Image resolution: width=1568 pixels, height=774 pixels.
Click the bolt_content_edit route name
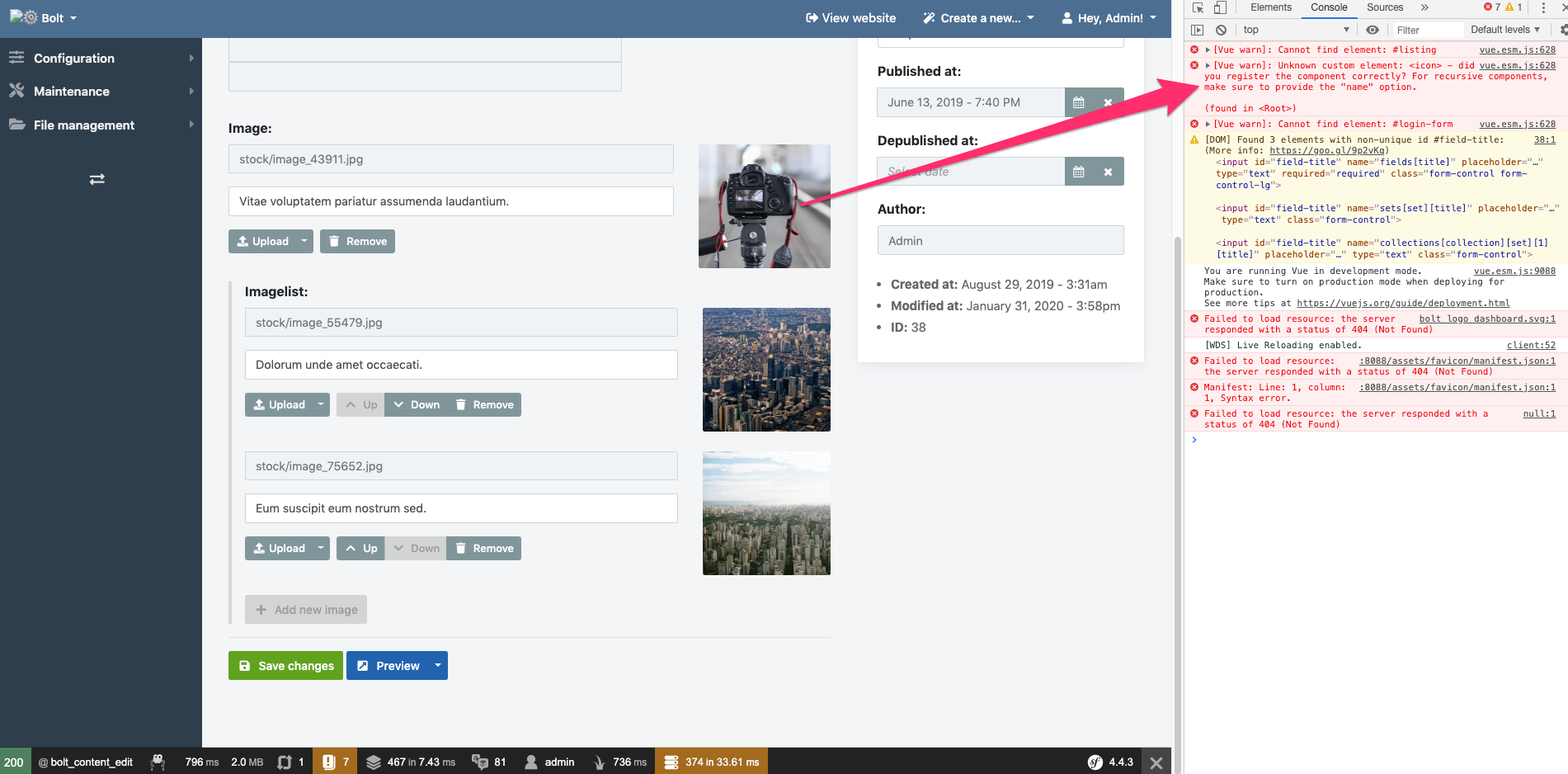86,762
